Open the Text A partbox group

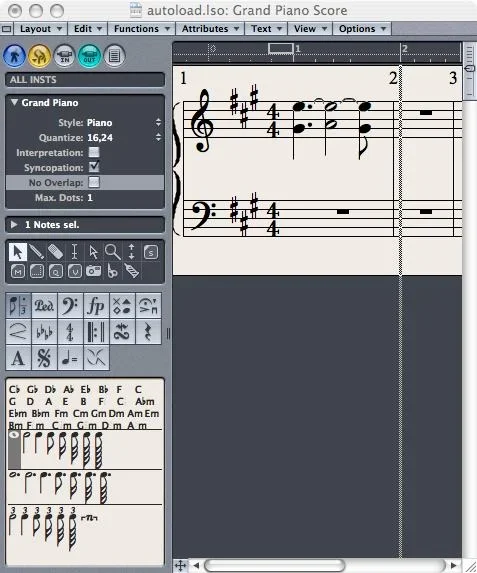18,358
